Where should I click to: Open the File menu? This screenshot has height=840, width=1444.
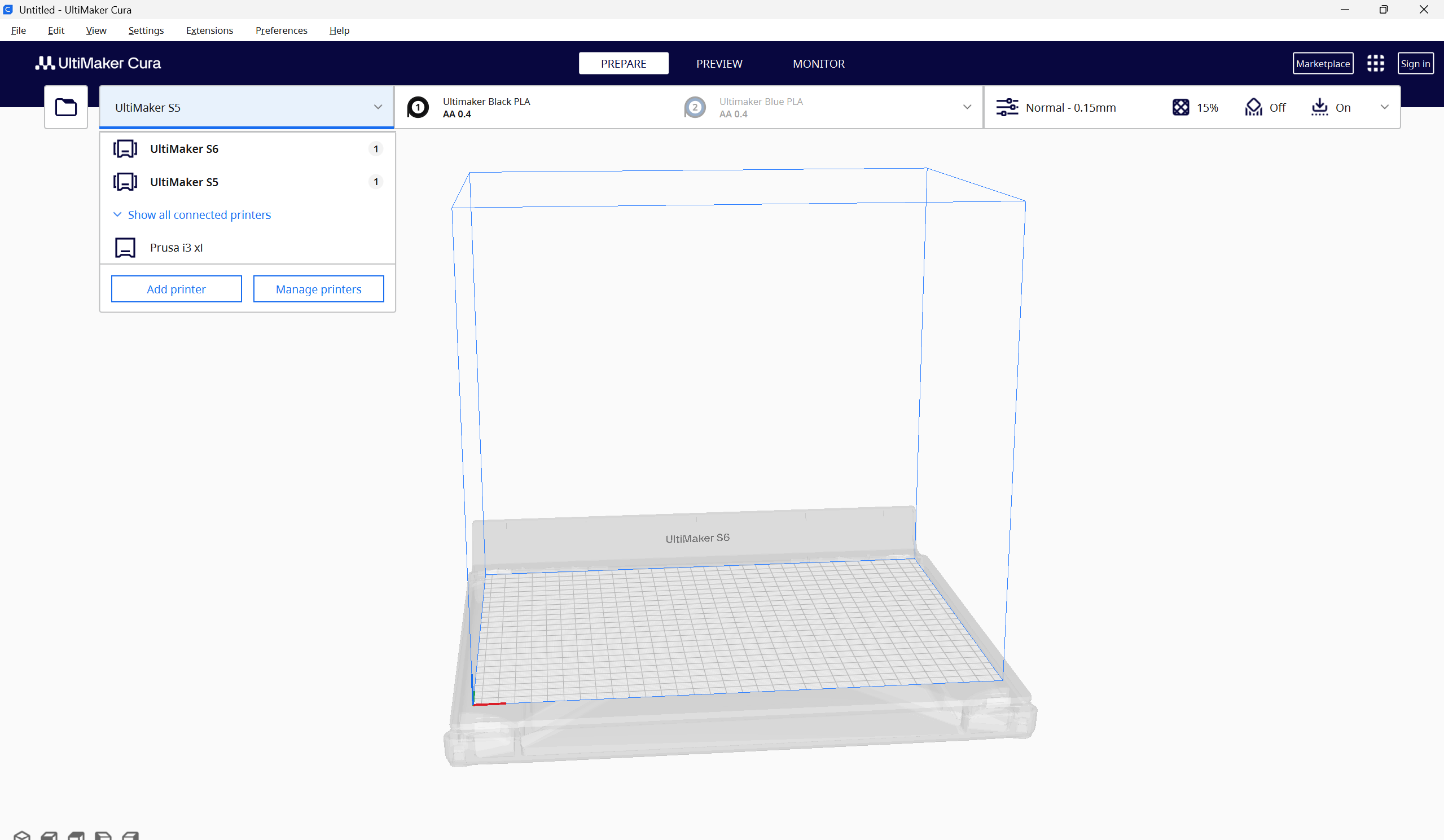(18, 30)
